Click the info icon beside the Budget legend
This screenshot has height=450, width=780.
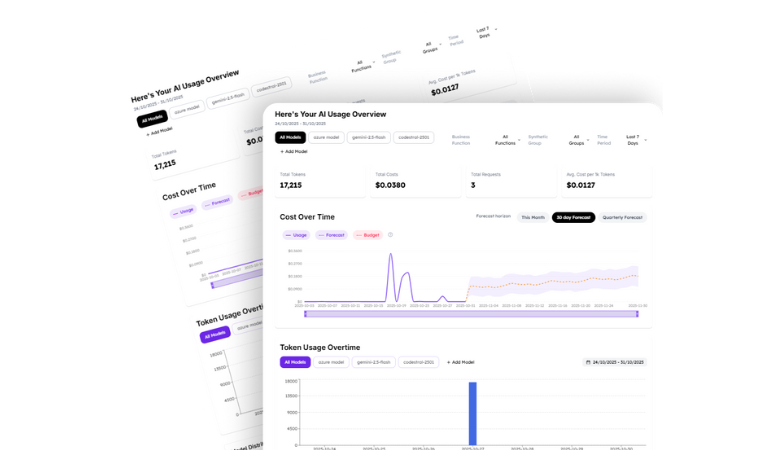[x=390, y=235]
